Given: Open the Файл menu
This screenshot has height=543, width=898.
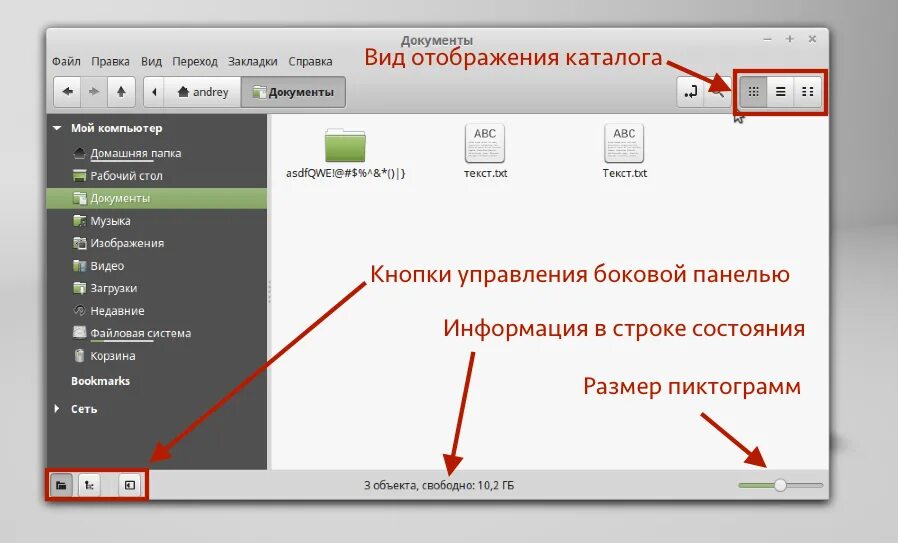Looking at the screenshot, I should (66, 61).
